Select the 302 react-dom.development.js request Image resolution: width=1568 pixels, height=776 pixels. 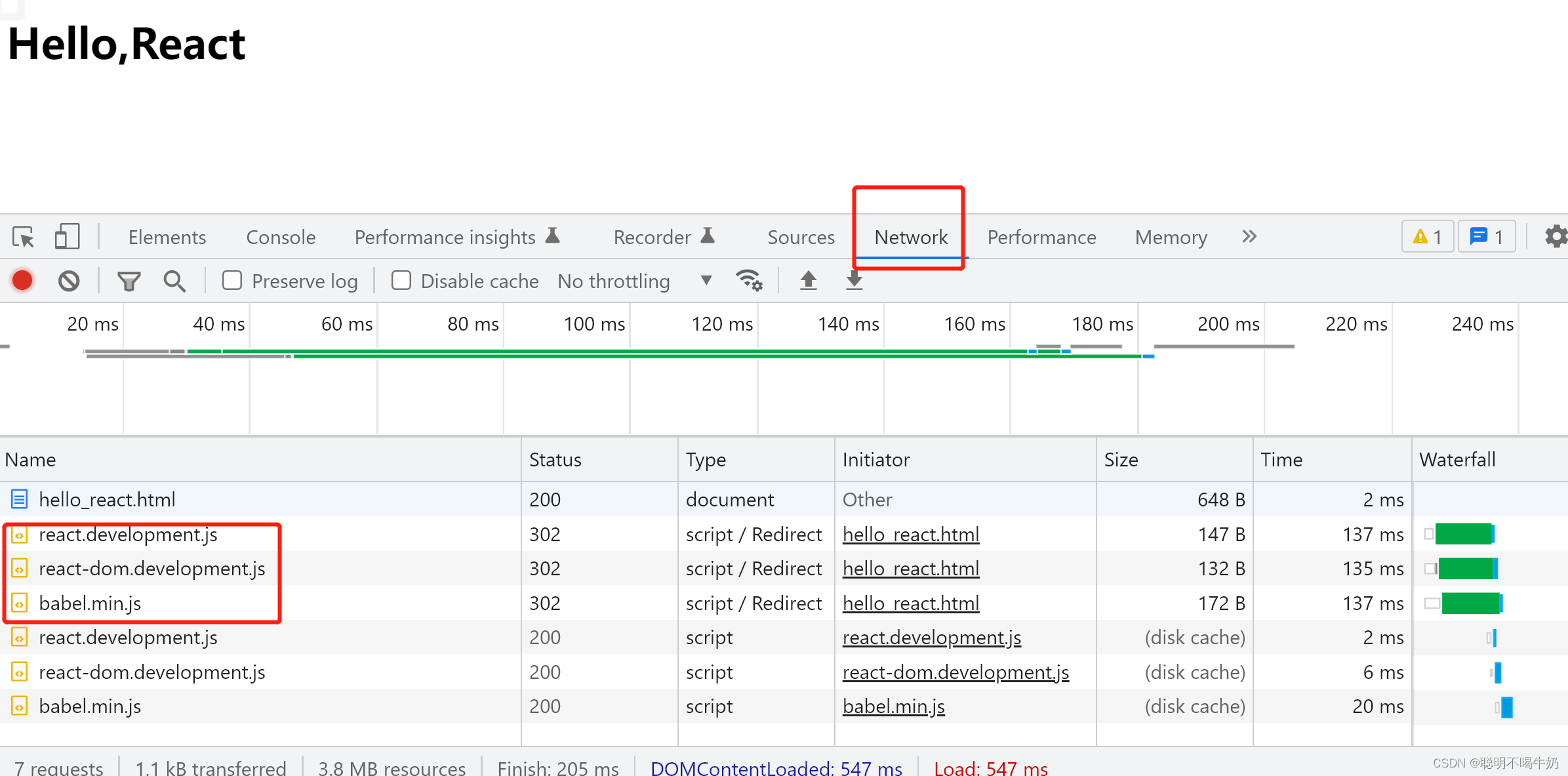pyautogui.click(x=784, y=569)
